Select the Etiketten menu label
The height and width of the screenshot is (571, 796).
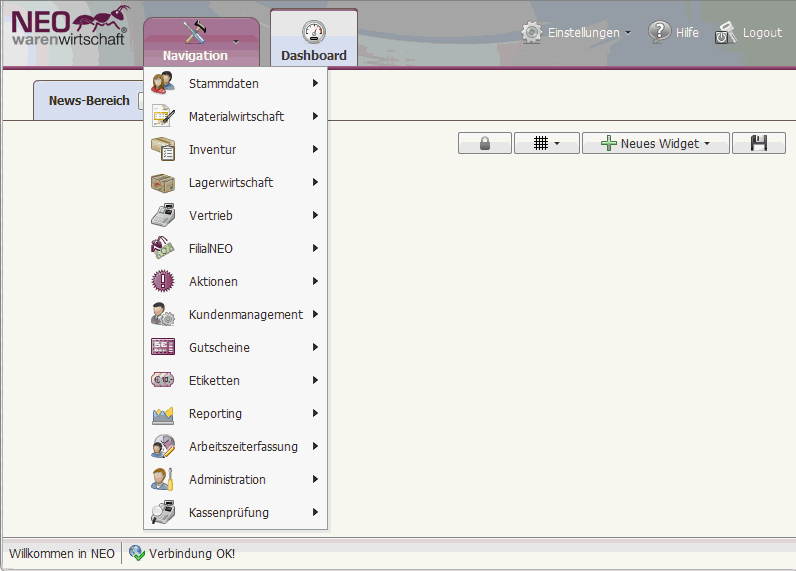(x=214, y=381)
